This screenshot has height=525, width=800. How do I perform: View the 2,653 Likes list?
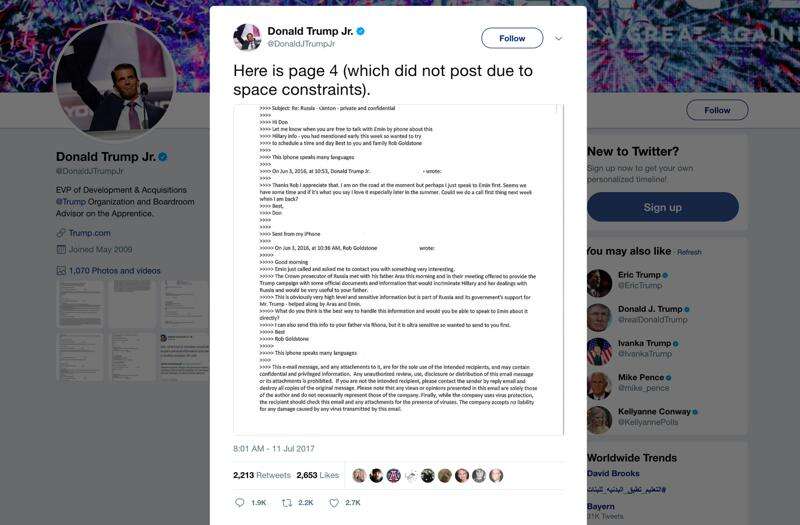click(317, 475)
